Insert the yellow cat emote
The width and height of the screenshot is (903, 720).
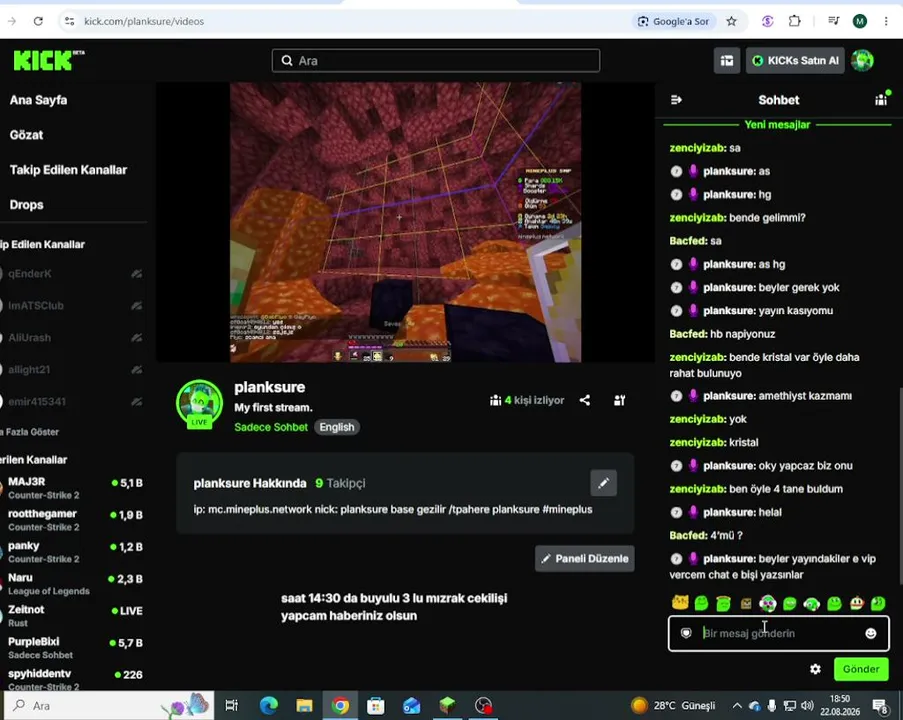pyautogui.click(x=680, y=603)
